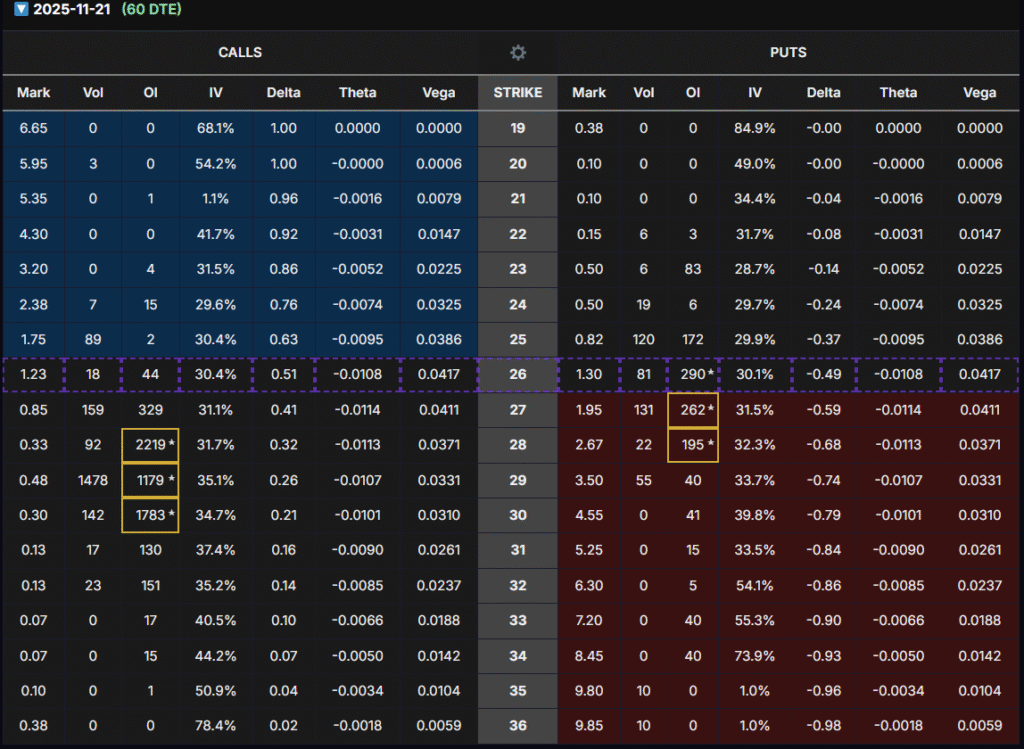Click the STRIKE column header
The width and height of the screenshot is (1024, 749).
(517, 93)
